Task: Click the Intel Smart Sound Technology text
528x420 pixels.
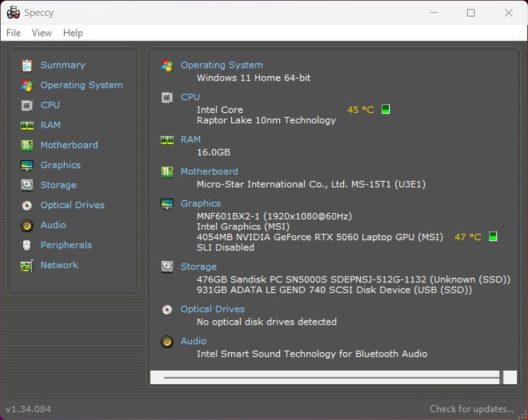Action: [312, 354]
